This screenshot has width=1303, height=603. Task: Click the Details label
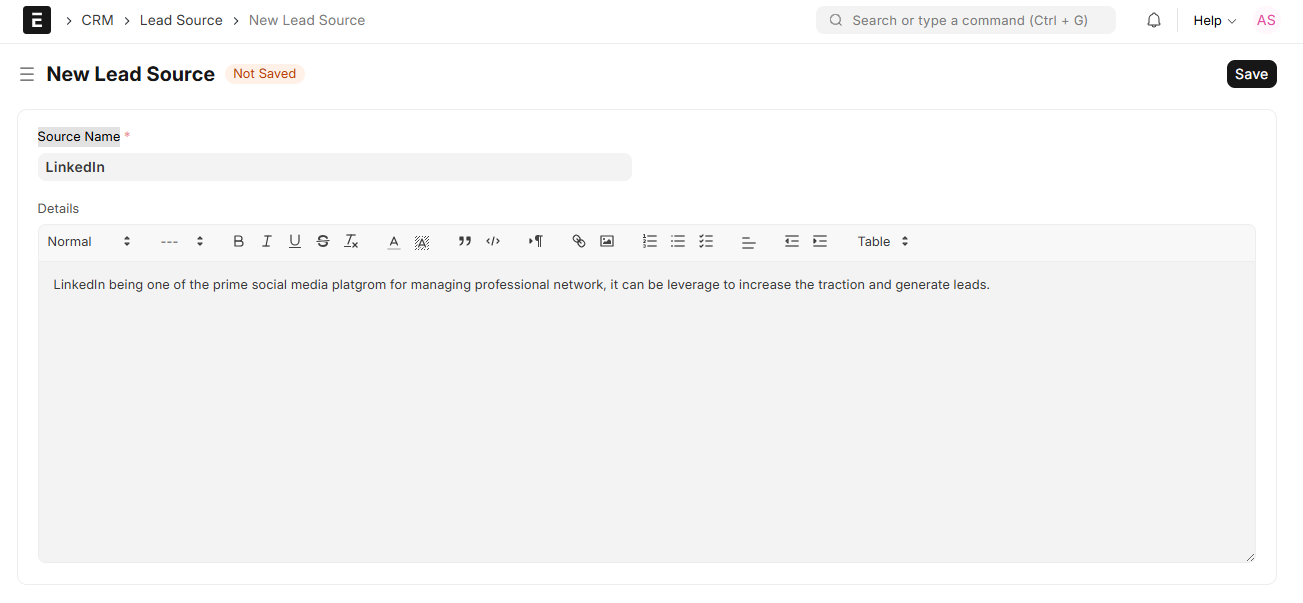(x=58, y=208)
